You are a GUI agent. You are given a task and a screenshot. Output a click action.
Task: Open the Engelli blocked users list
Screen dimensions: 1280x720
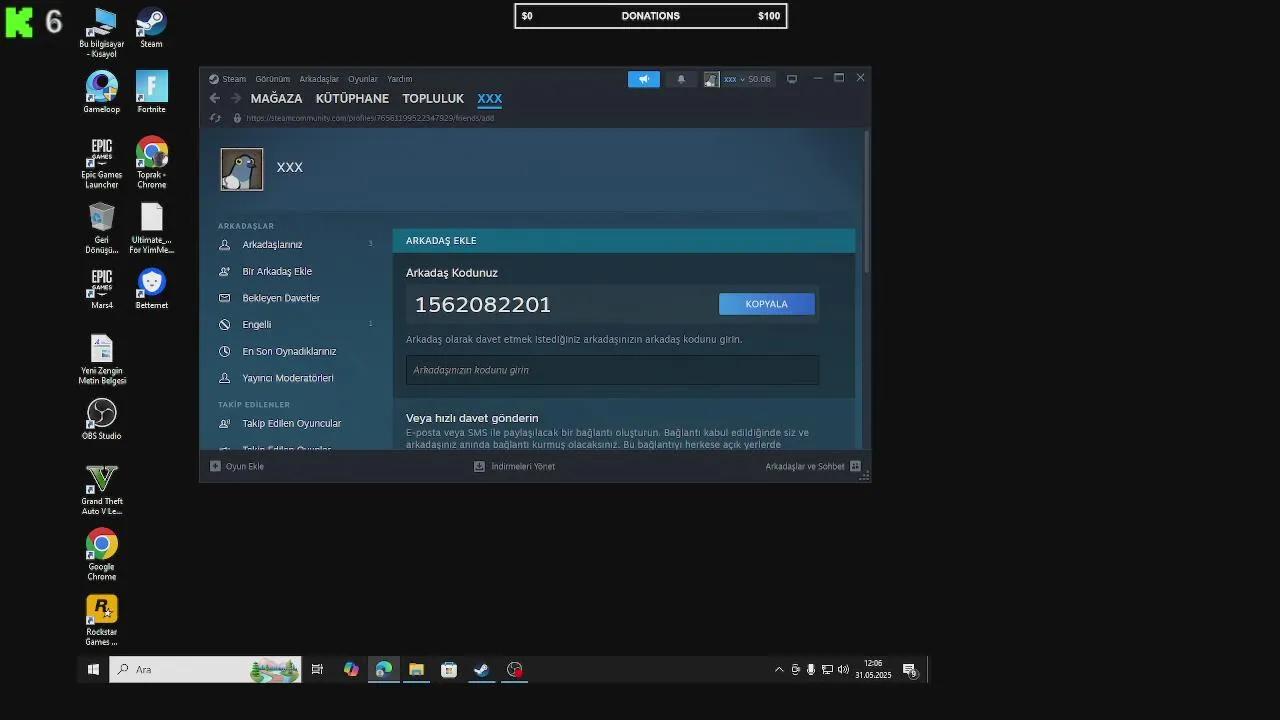(257, 324)
